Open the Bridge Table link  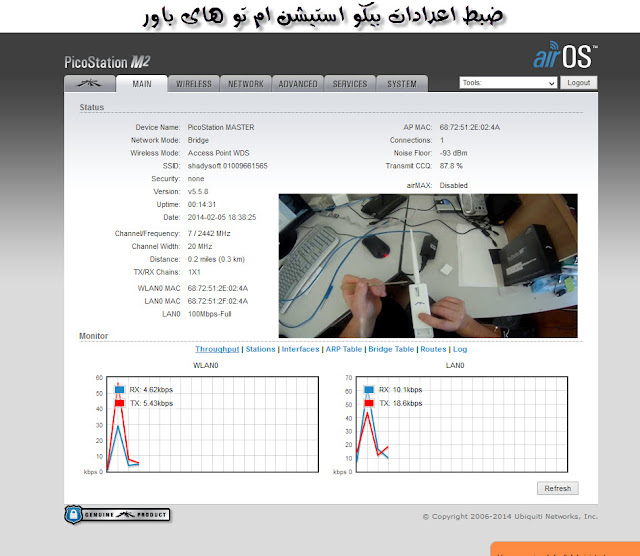pyautogui.click(x=391, y=349)
